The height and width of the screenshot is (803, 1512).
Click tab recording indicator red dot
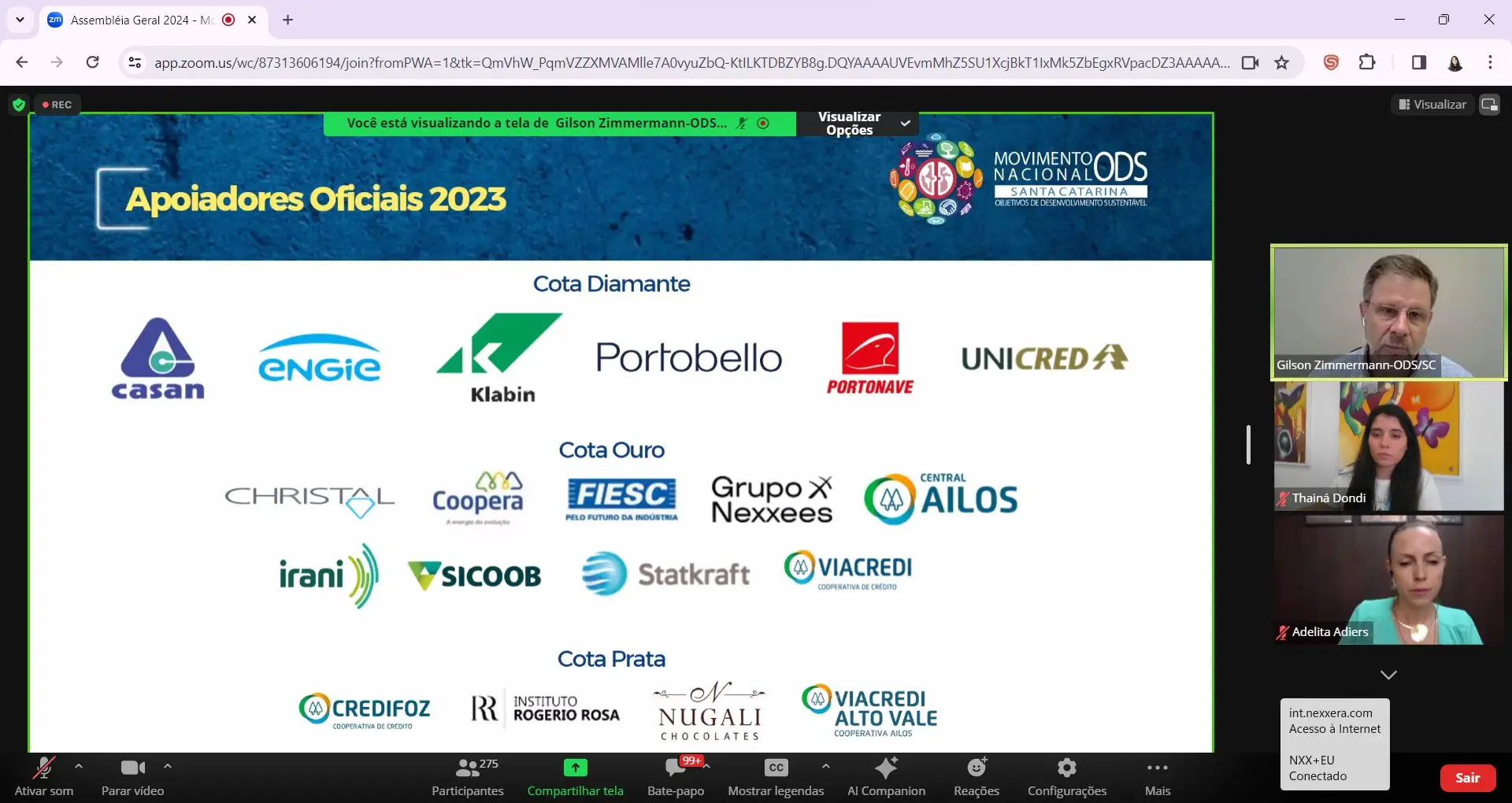pyautogui.click(x=228, y=20)
